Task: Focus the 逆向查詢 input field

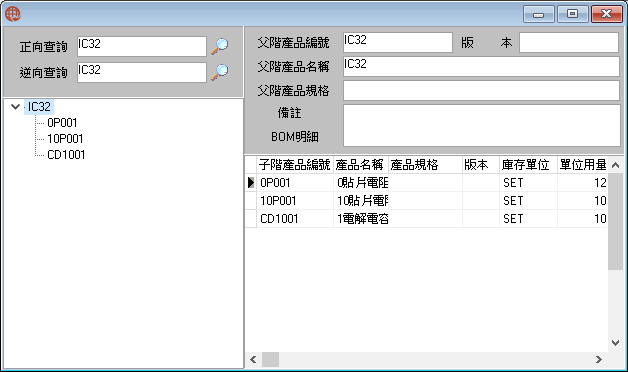Action: click(142, 72)
